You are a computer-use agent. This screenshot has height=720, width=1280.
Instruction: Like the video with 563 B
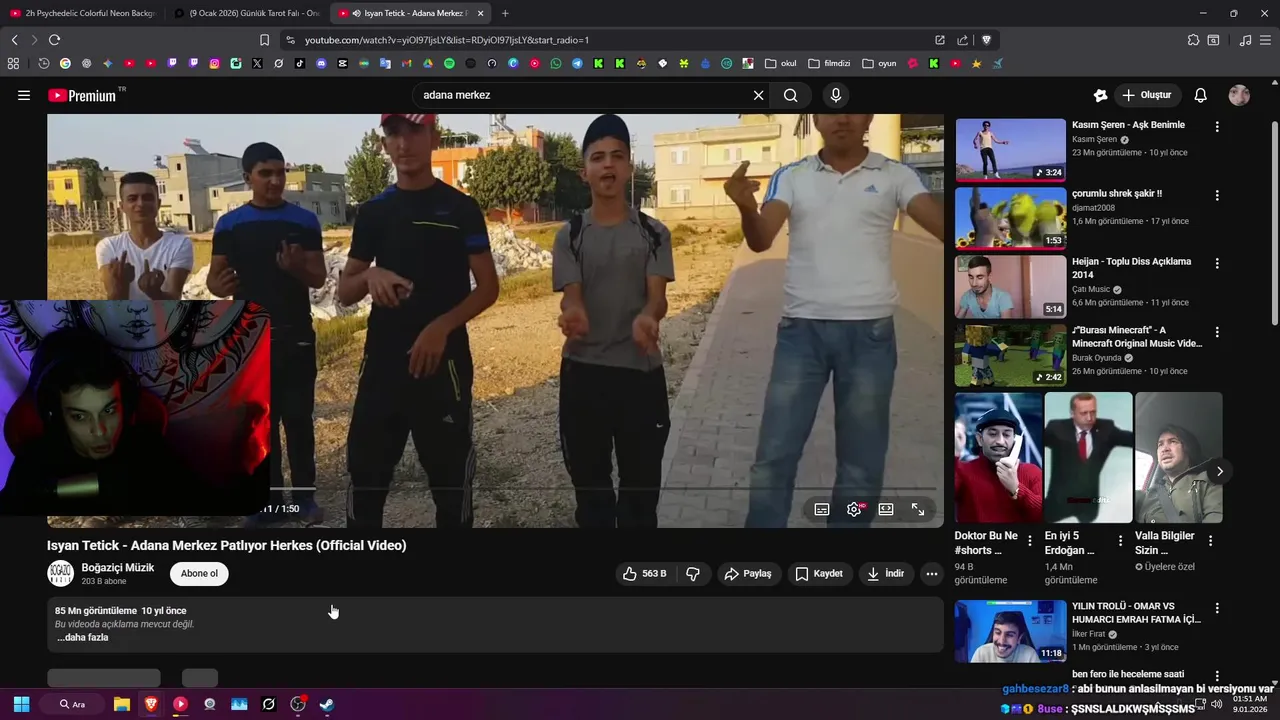pyautogui.click(x=644, y=574)
